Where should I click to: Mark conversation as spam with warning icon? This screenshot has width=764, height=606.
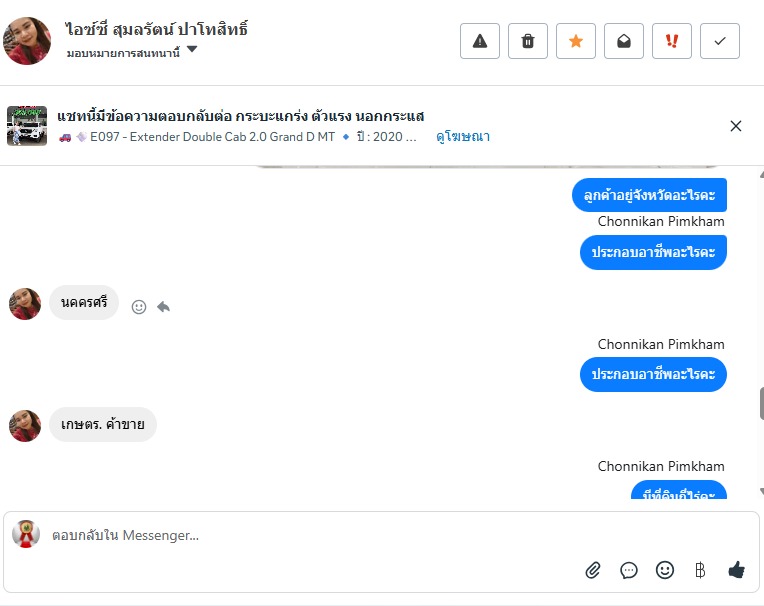(480, 41)
